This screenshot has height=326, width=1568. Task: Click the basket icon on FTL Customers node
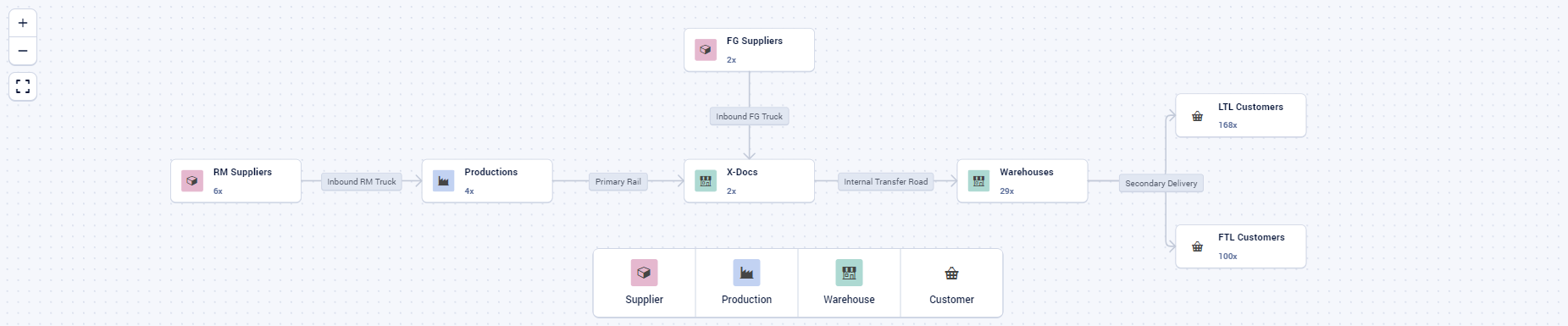pos(1197,246)
